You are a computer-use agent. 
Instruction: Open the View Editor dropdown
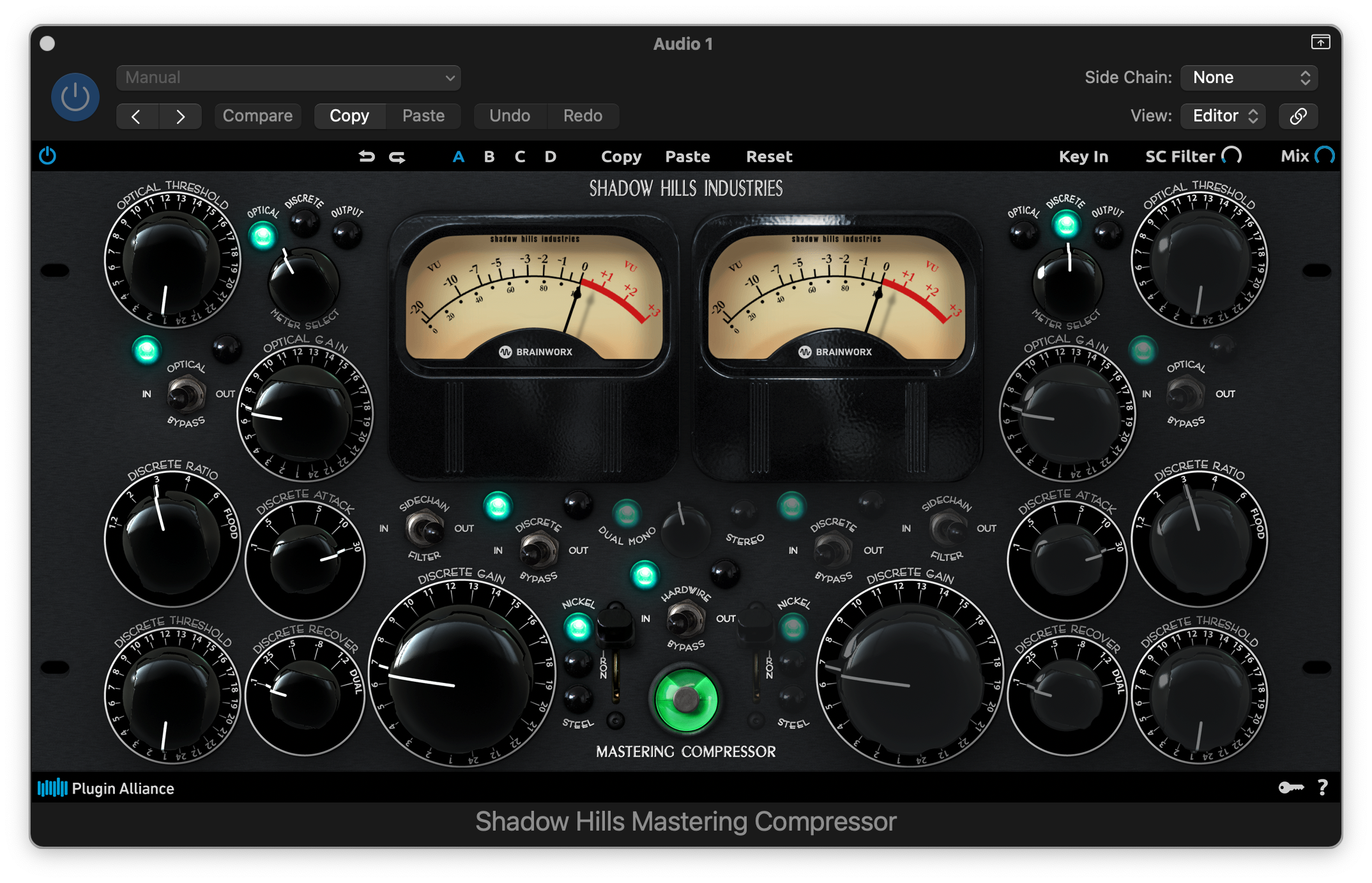pos(1222,116)
